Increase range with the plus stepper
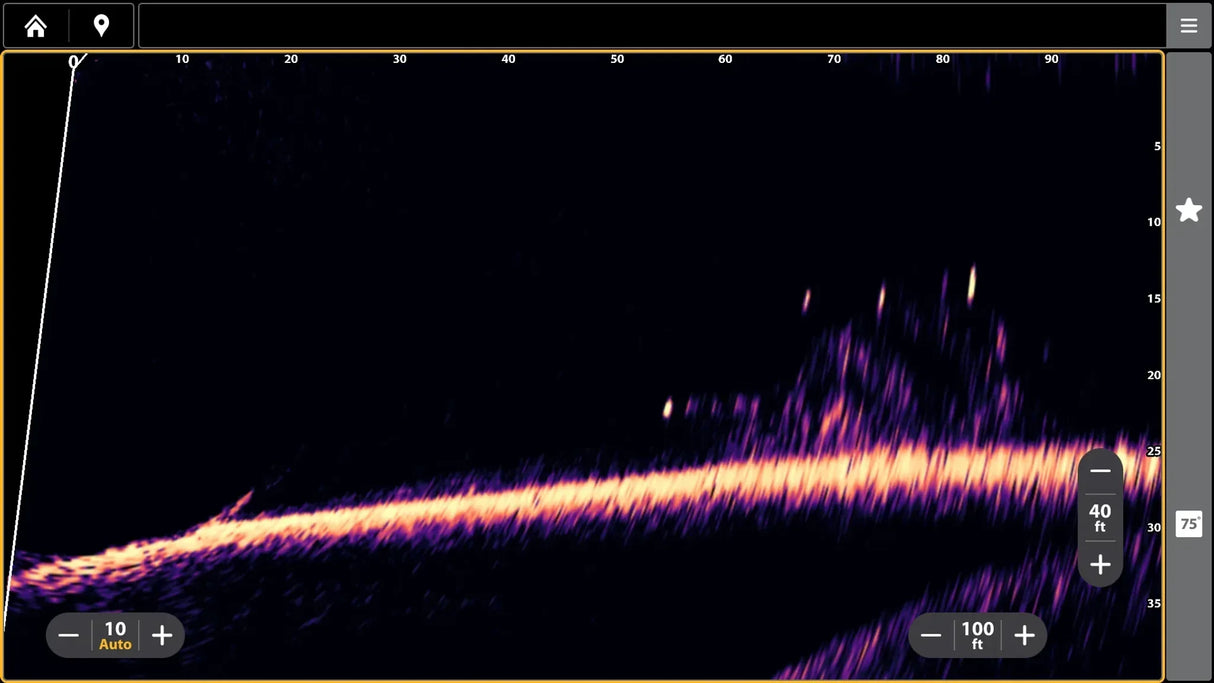1214x683 pixels. pyautogui.click(x=1024, y=635)
